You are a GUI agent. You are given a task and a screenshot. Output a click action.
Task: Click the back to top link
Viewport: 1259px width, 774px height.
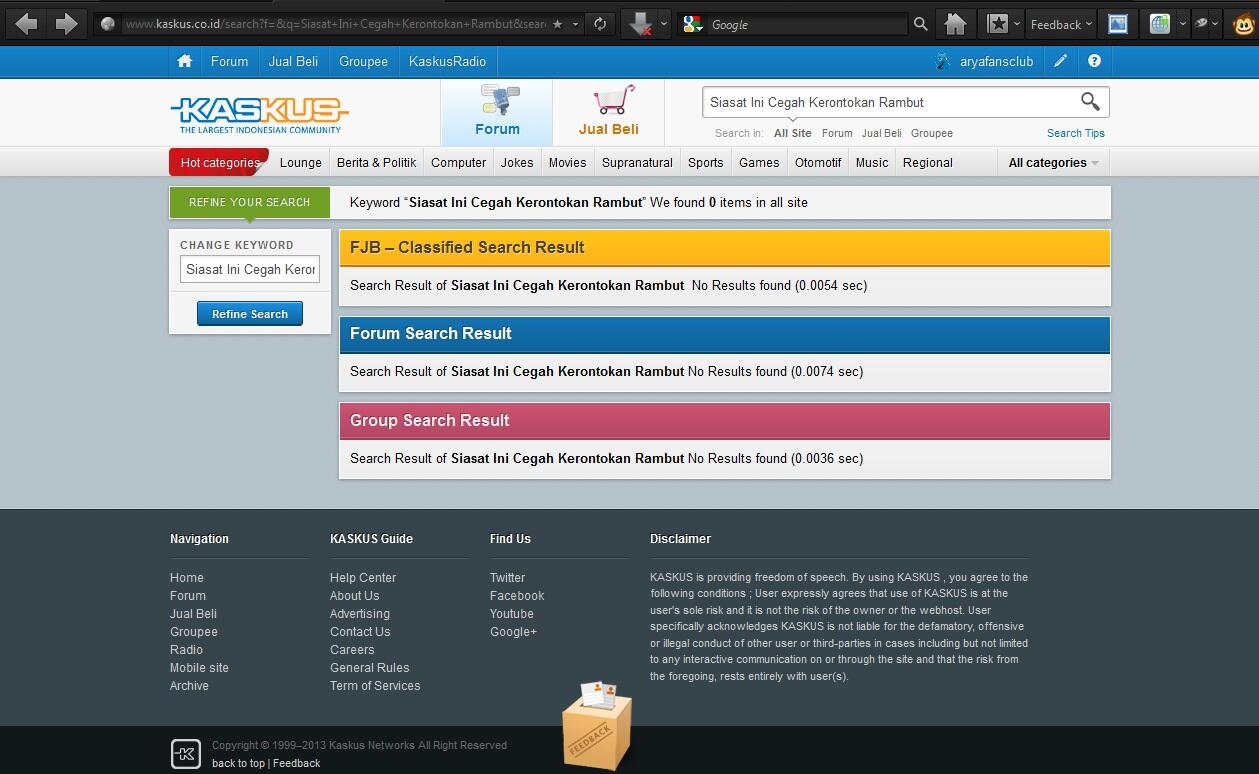238,763
